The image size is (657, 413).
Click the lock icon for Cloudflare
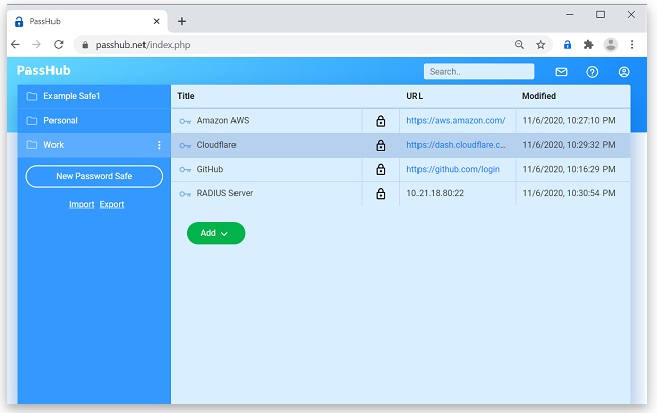coord(380,145)
